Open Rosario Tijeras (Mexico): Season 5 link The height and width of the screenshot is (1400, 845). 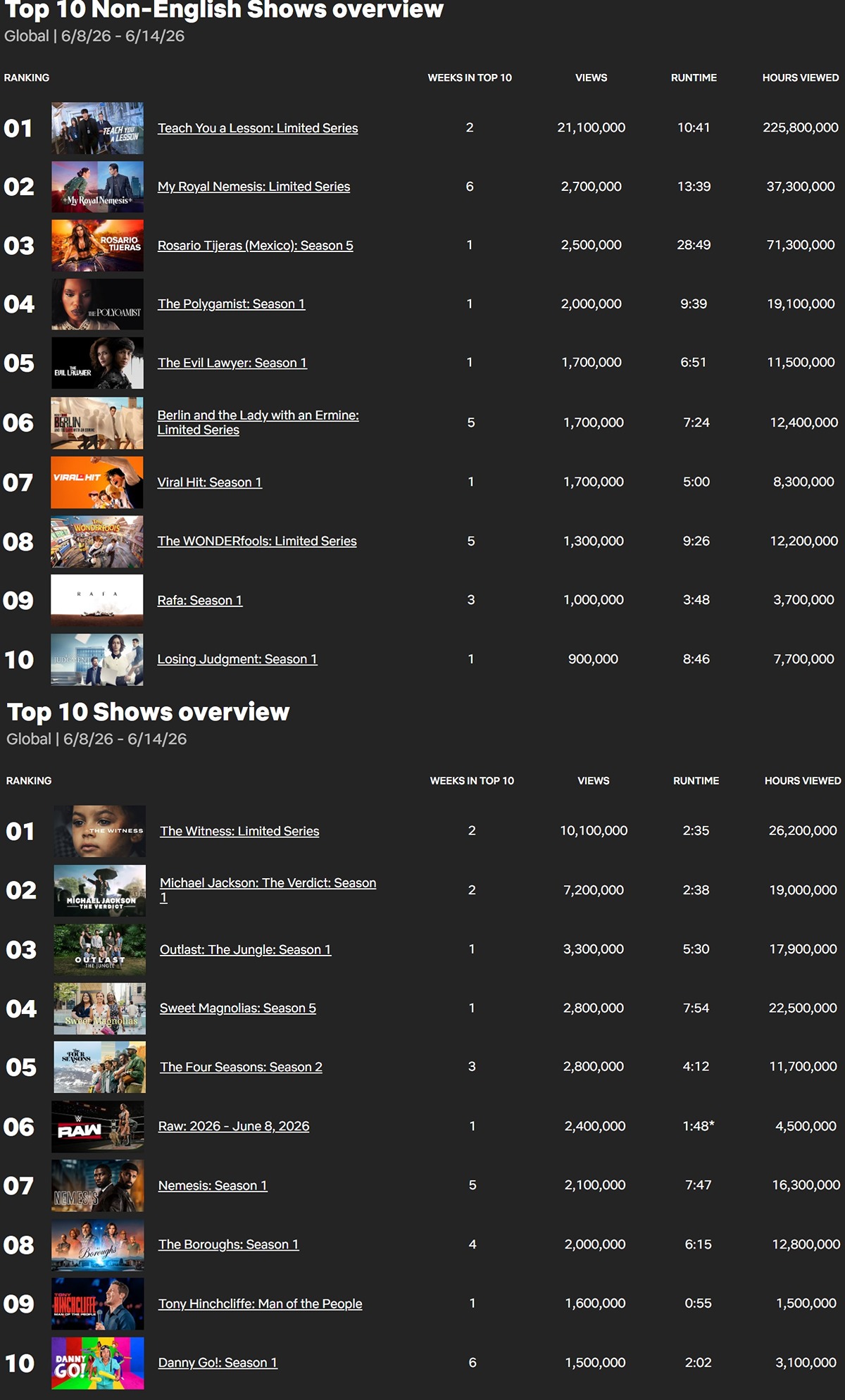(256, 246)
